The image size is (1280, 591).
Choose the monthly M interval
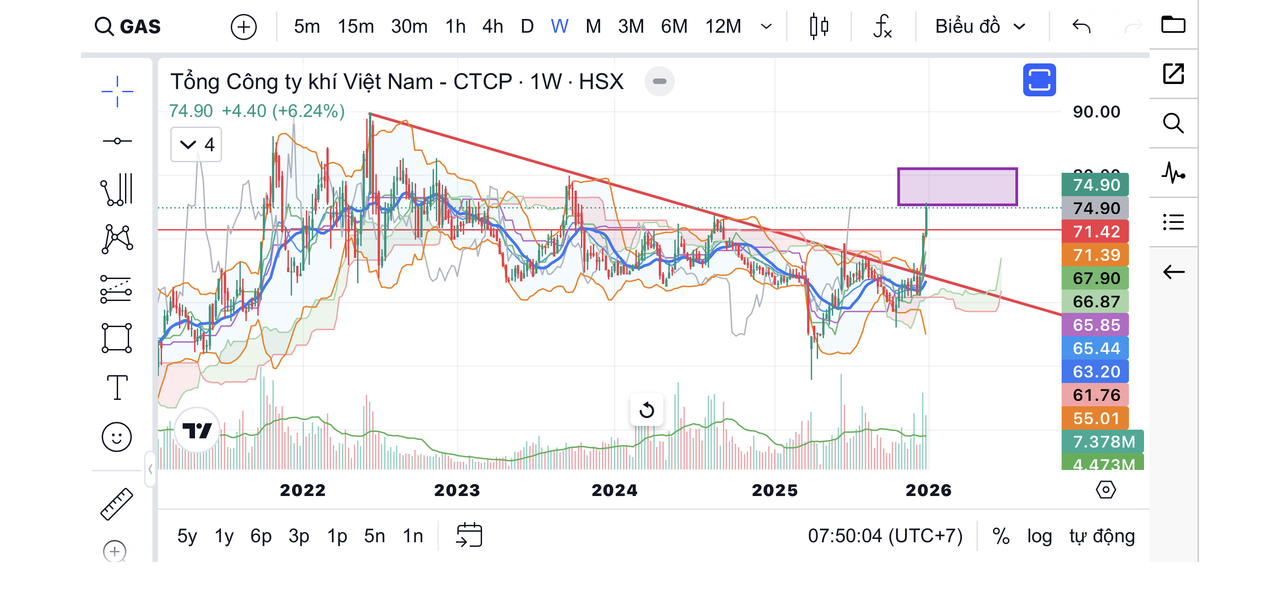(x=593, y=27)
